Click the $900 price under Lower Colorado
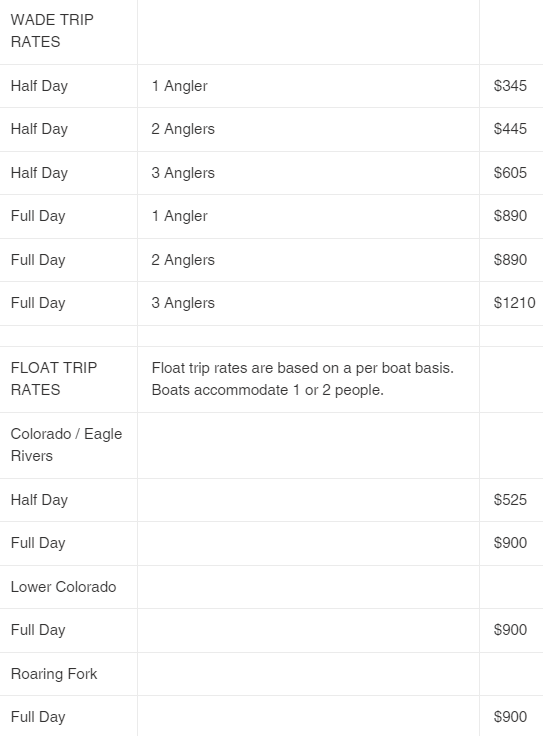 (510, 630)
